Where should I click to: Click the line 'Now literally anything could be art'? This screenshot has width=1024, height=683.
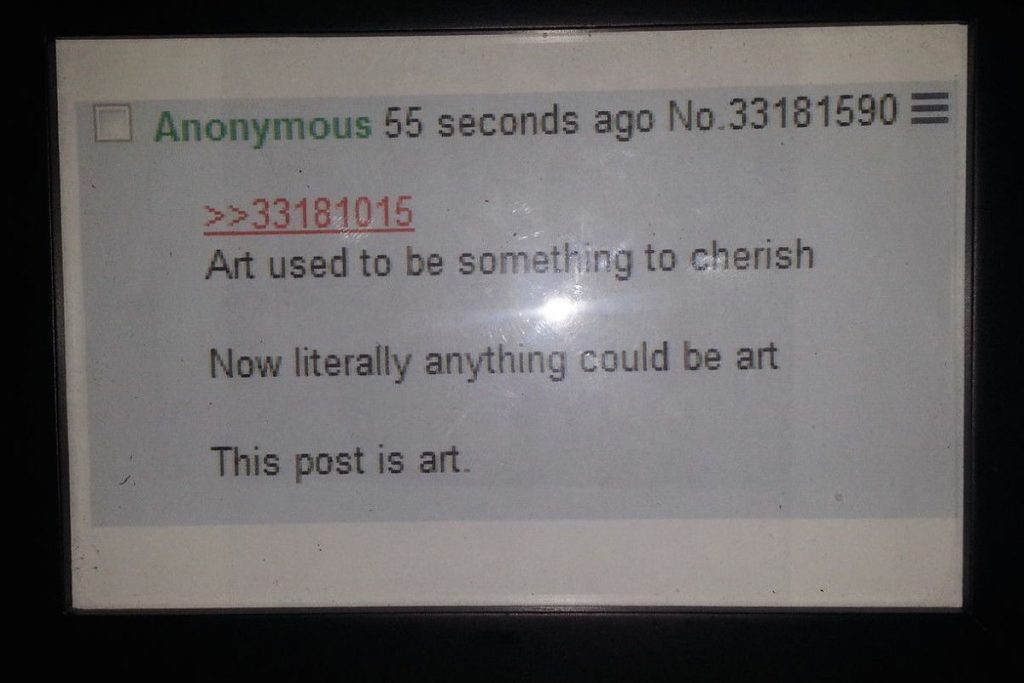pyautogui.click(x=494, y=361)
